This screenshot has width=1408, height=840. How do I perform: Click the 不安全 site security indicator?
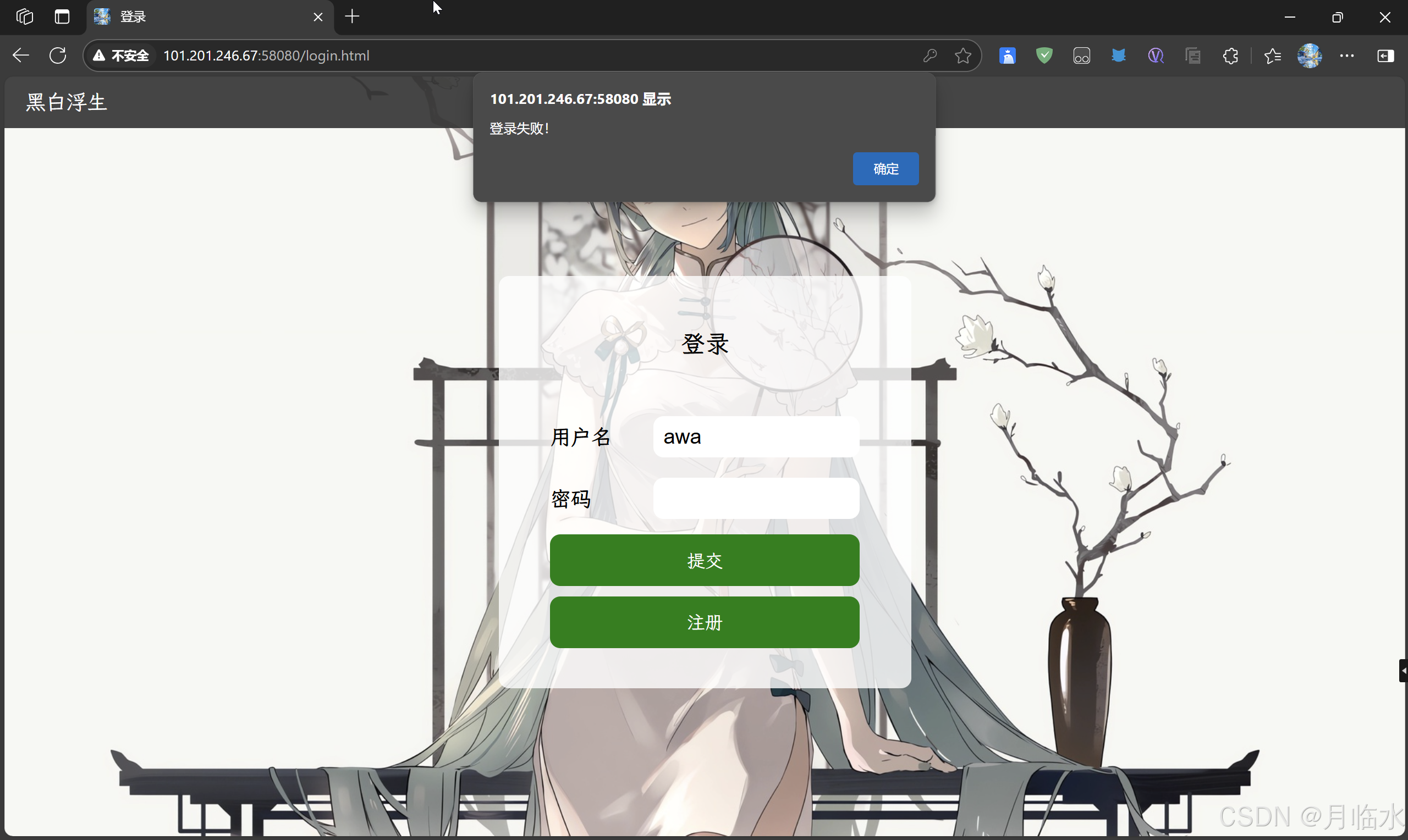click(121, 56)
